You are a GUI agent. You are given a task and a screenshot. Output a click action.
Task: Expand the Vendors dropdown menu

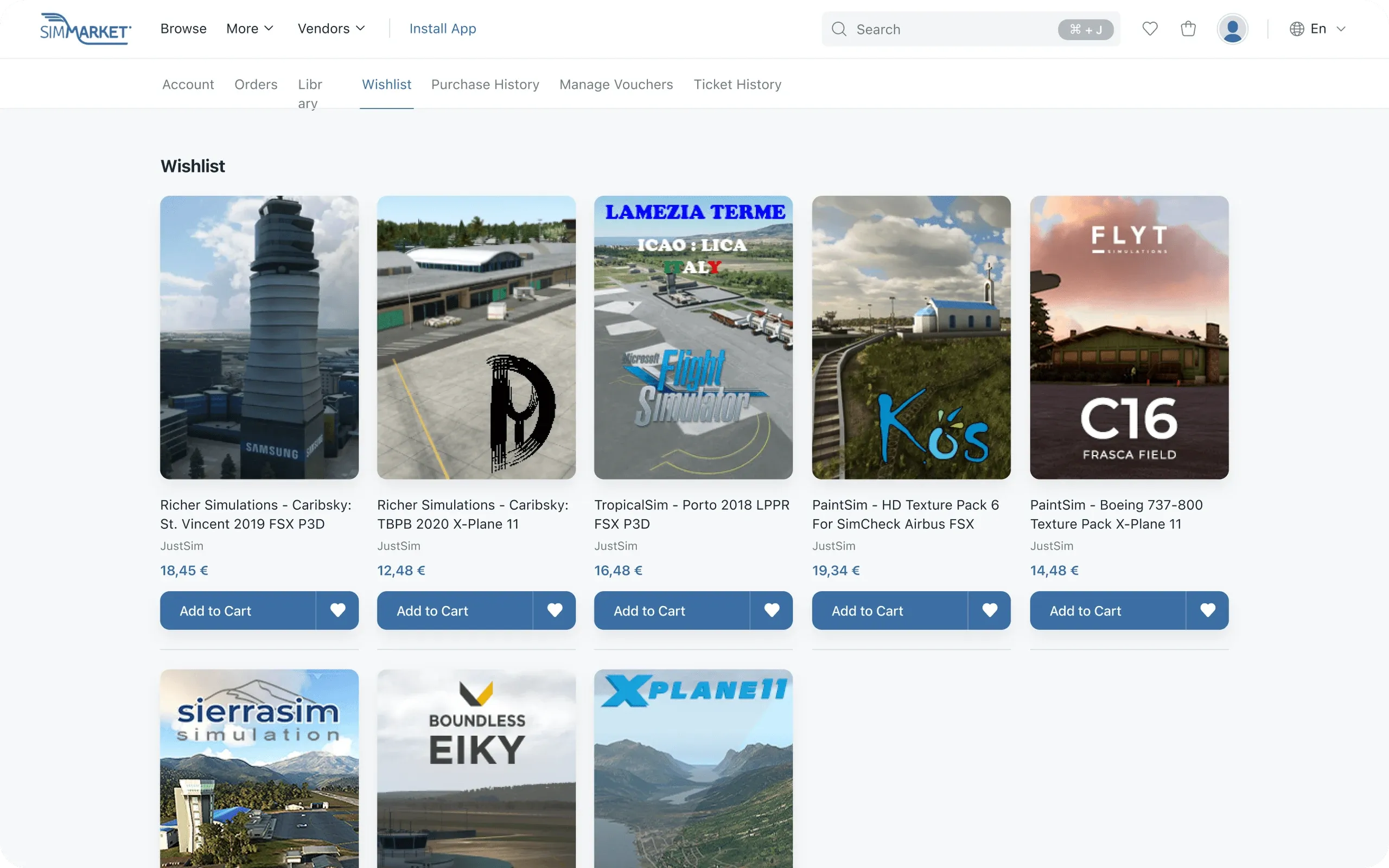coord(331,29)
